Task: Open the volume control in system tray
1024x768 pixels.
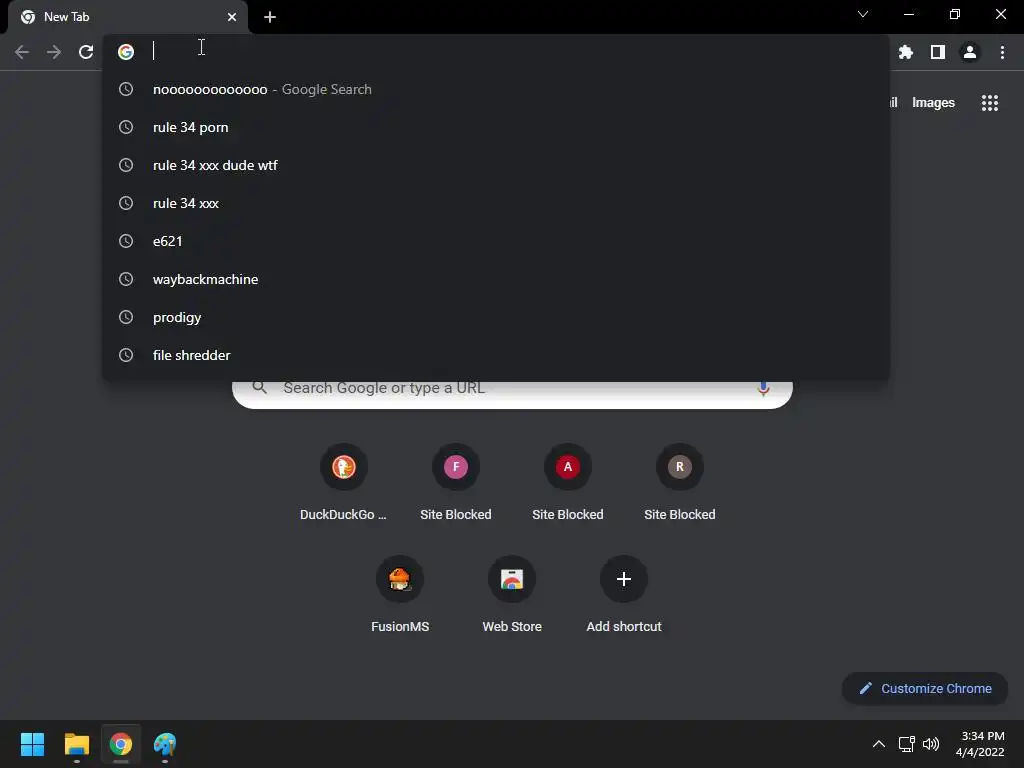Action: (931, 744)
